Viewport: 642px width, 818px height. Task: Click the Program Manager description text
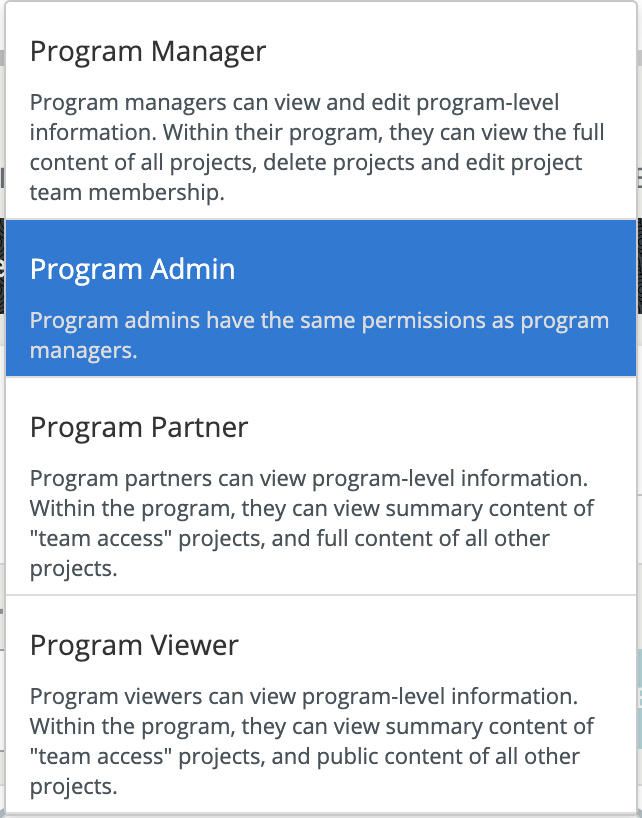(312, 148)
